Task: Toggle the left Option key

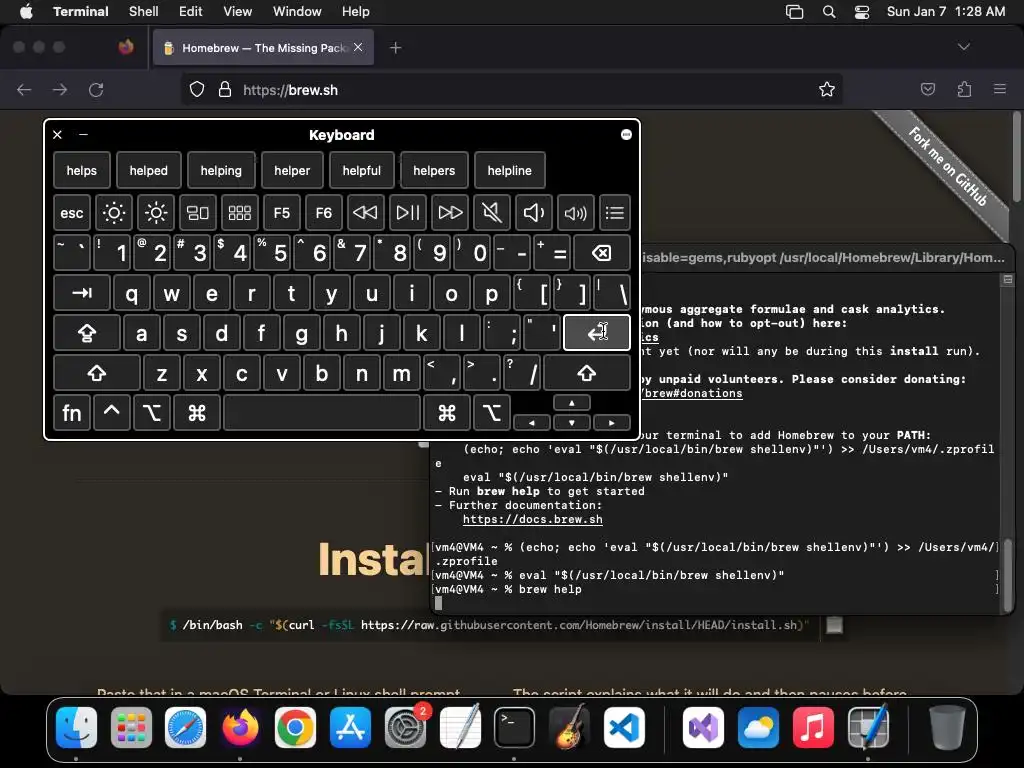Action: tap(152, 413)
